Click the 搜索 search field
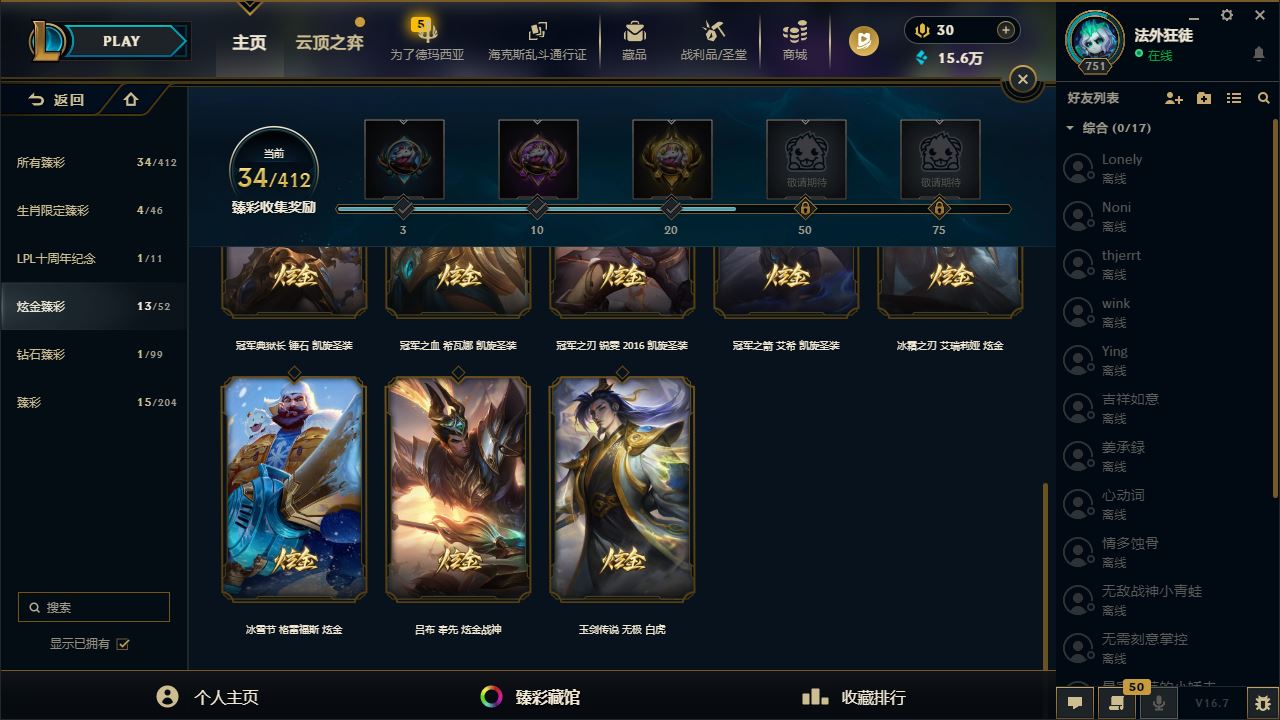This screenshot has width=1280, height=720. click(x=94, y=607)
